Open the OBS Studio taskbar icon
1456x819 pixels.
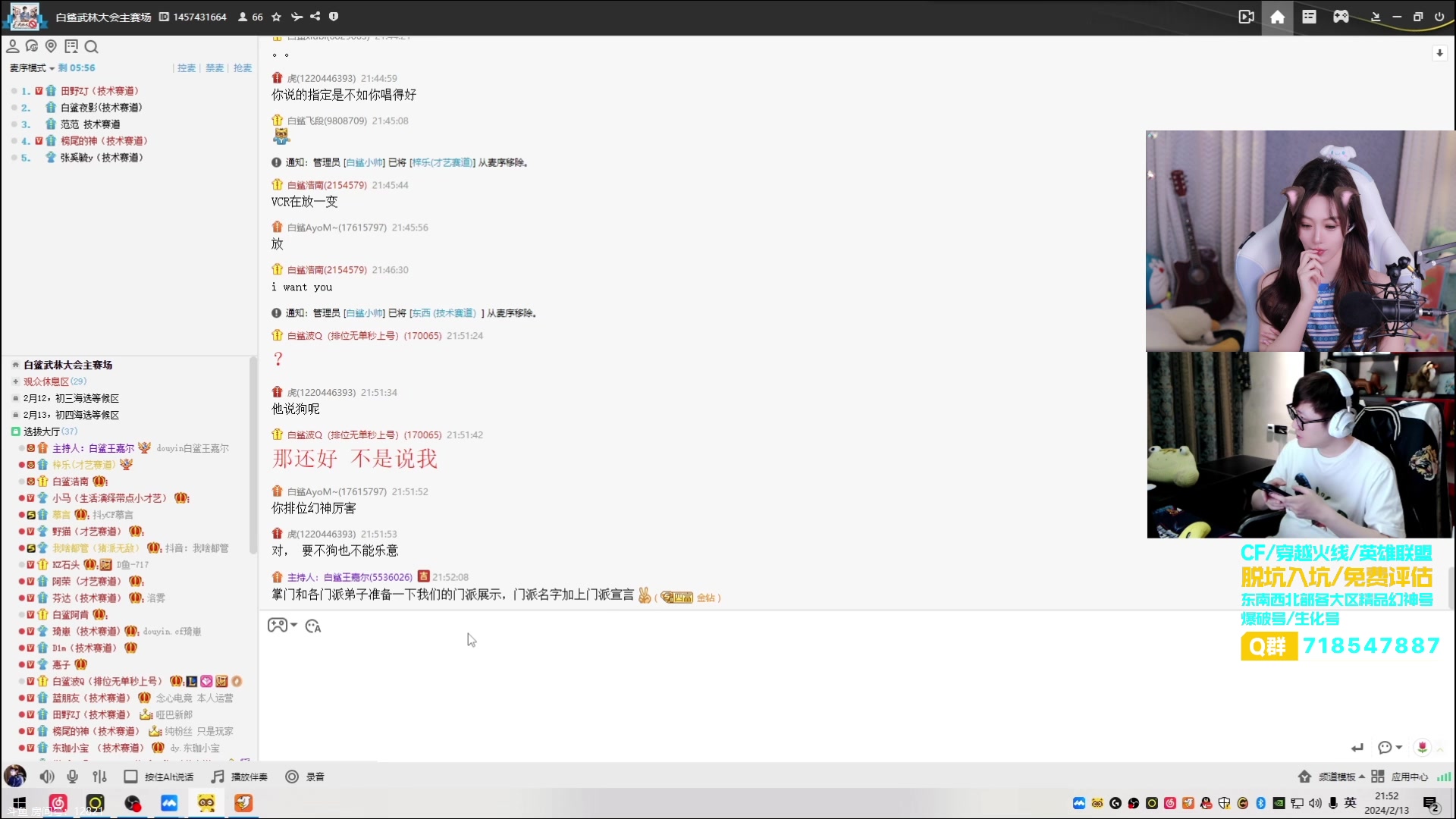point(133,803)
